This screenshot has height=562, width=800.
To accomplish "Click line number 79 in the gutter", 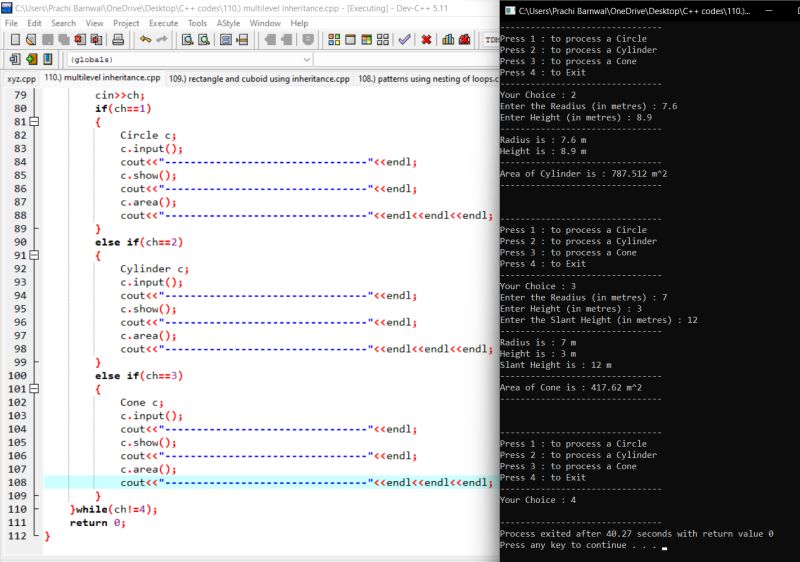I will click(x=20, y=95).
